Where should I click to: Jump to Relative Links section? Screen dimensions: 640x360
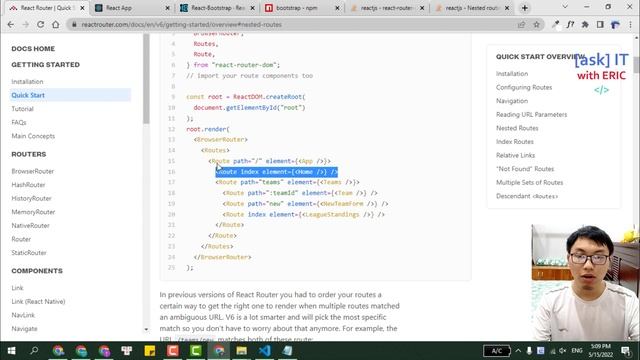(x=516, y=156)
